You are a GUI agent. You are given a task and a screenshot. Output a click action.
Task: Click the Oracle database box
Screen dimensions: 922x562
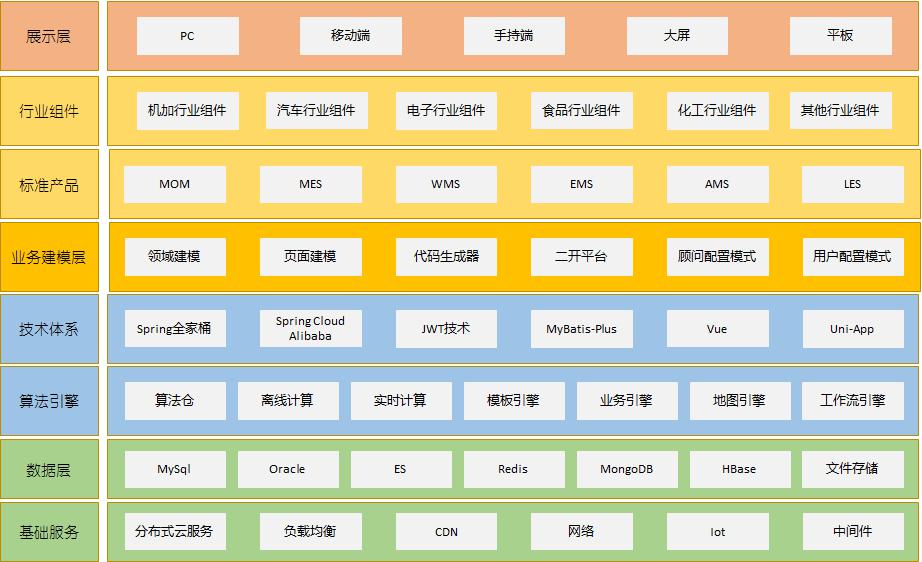click(288, 469)
